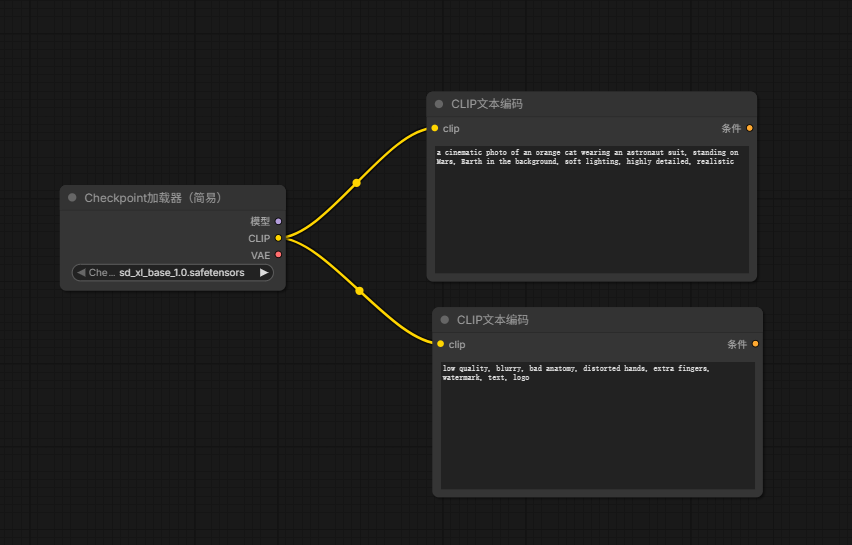Click the purple 模型 output socket
Screen dimensions: 852x545
click(278, 221)
